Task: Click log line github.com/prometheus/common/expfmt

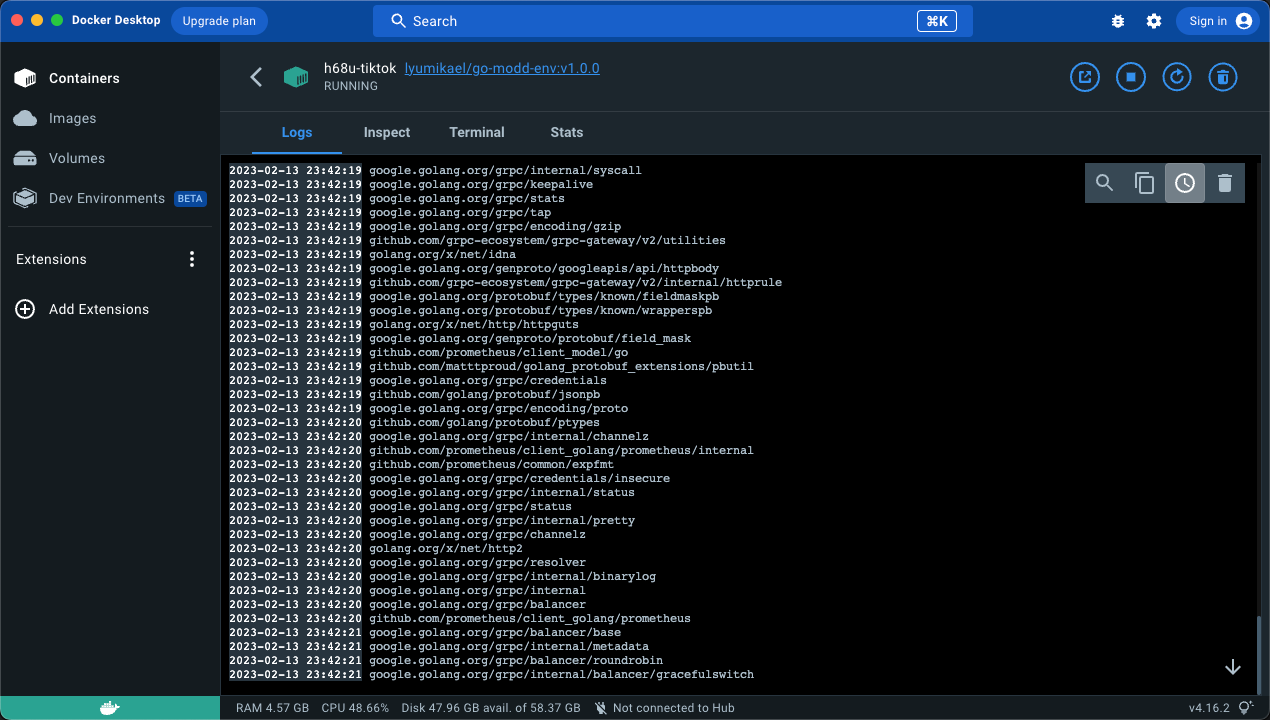Action: tap(491, 464)
